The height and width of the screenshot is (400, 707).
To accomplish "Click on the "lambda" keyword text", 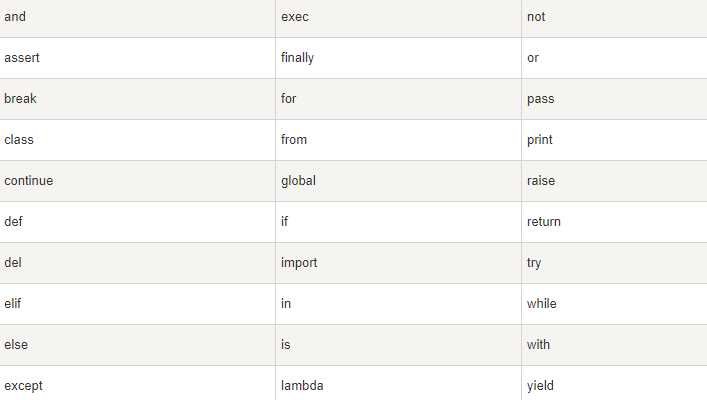I will 303,385.
